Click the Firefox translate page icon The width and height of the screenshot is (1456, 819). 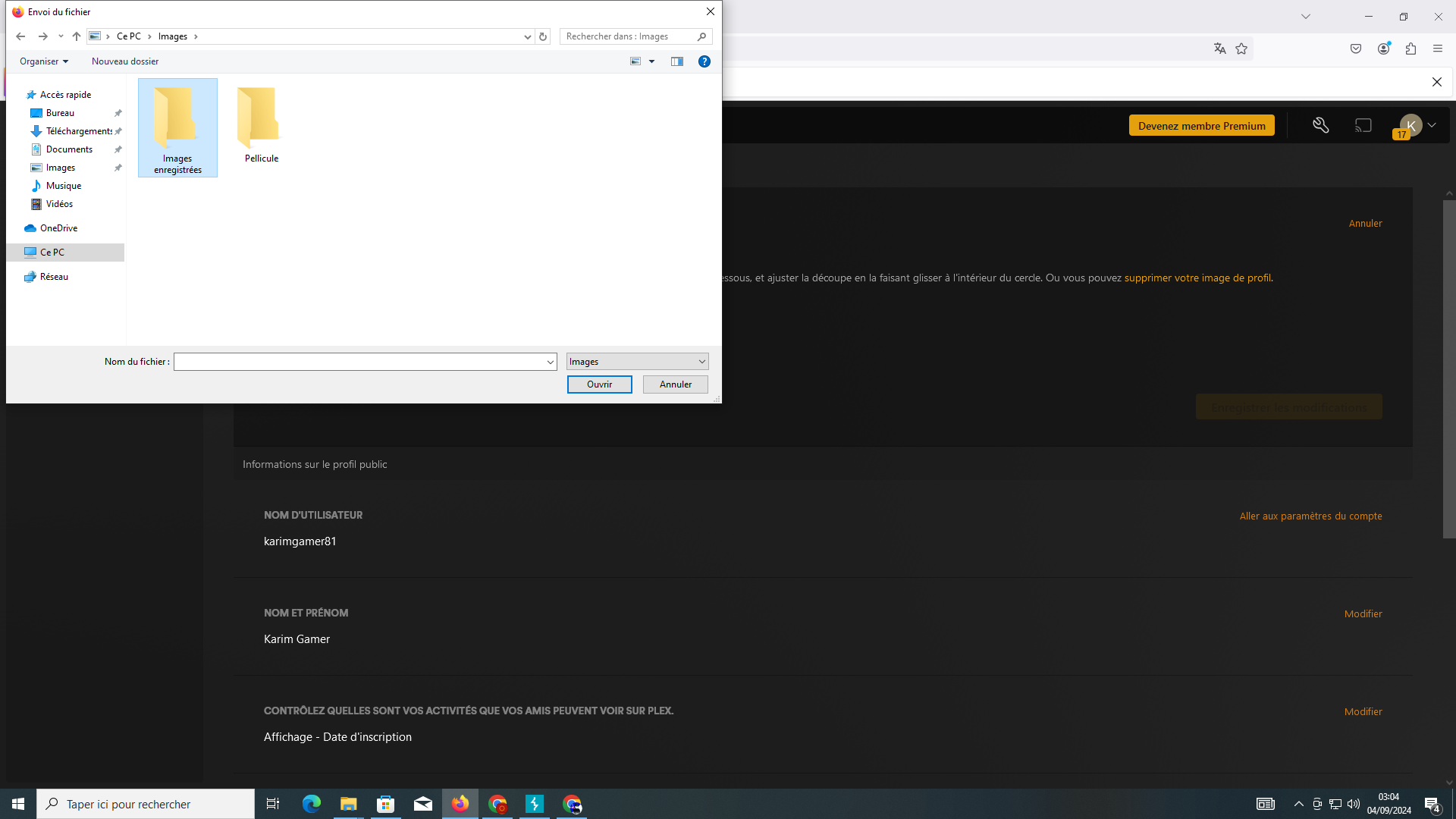pyautogui.click(x=1219, y=49)
